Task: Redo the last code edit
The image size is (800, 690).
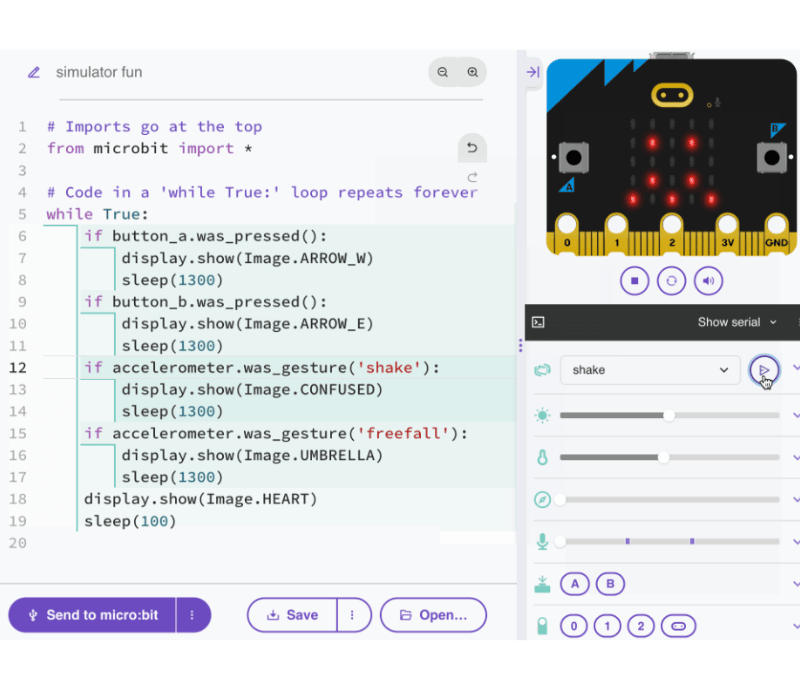Action: click(x=471, y=177)
